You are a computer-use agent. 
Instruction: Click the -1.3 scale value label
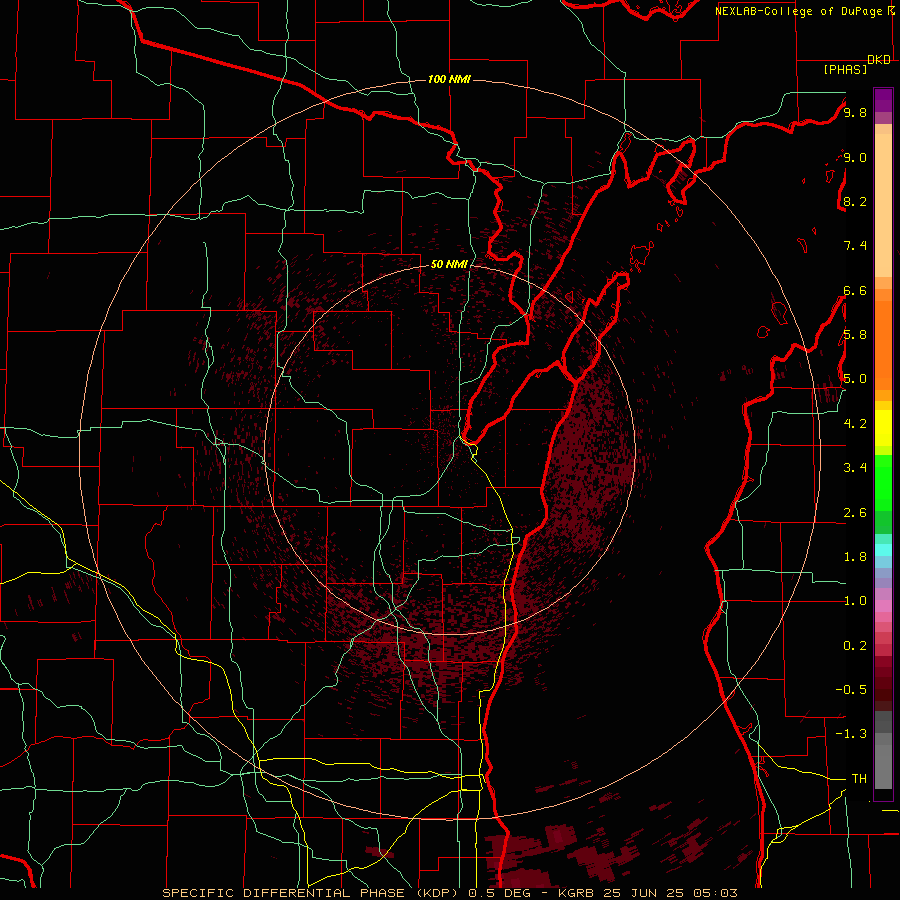(x=851, y=734)
